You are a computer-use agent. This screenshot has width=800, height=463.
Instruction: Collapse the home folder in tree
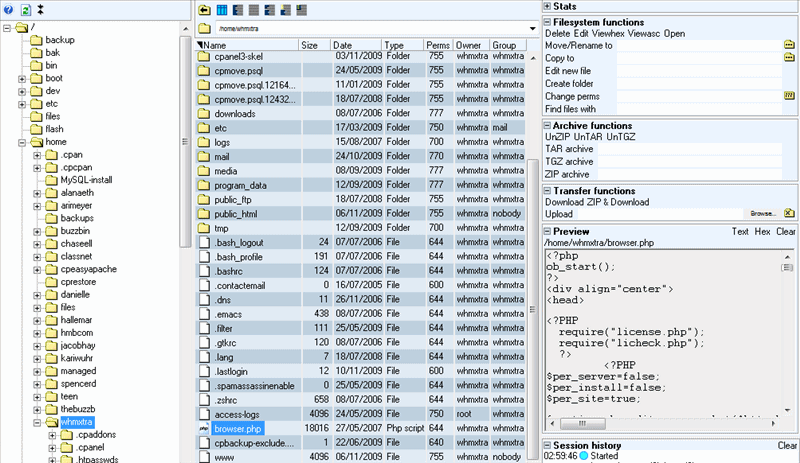[22, 143]
